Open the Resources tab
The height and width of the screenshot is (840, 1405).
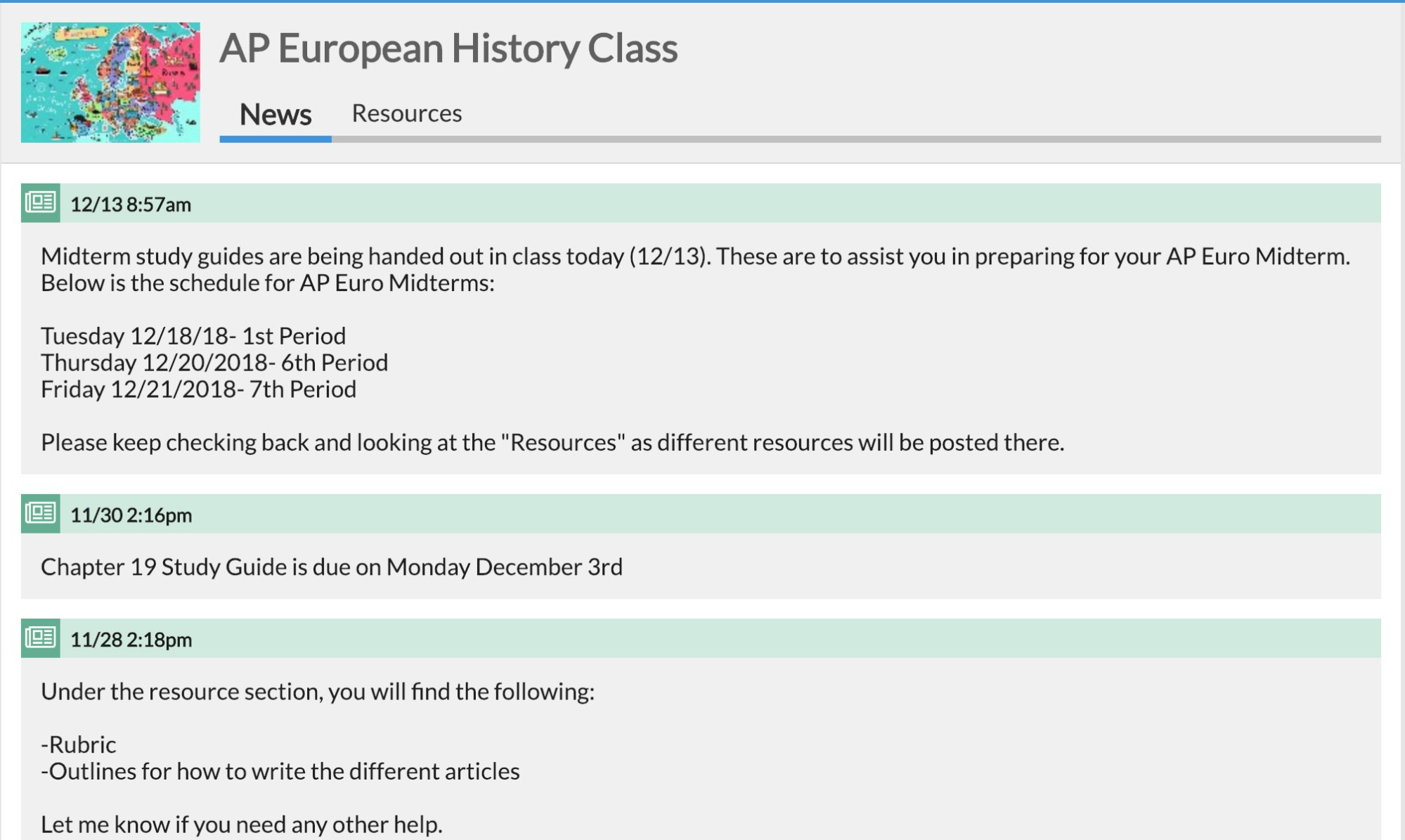(406, 113)
